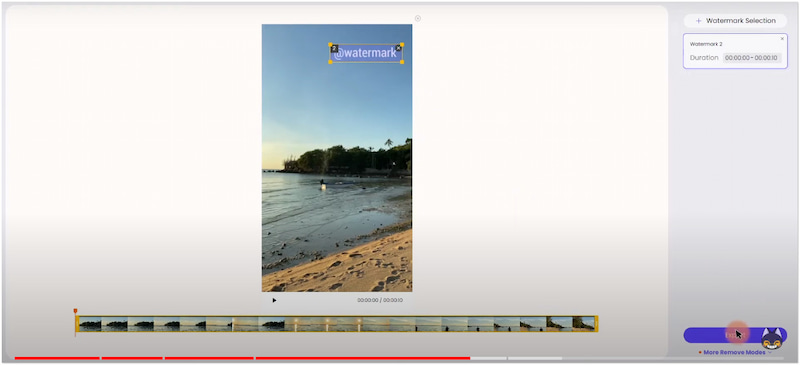The height and width of the screenshot is (365, 800).
Task: Seek along the red progress bar at bottom
Action: [x=242, y=358]
